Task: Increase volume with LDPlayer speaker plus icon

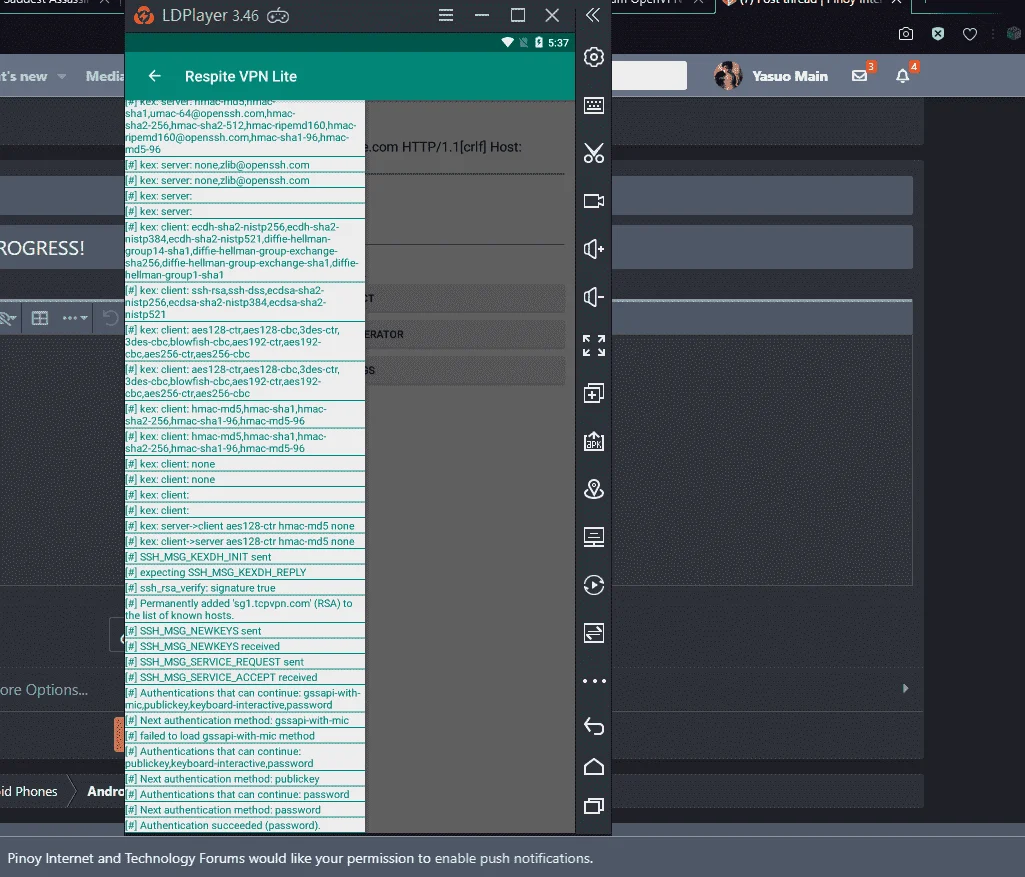Action: (594, 249)
